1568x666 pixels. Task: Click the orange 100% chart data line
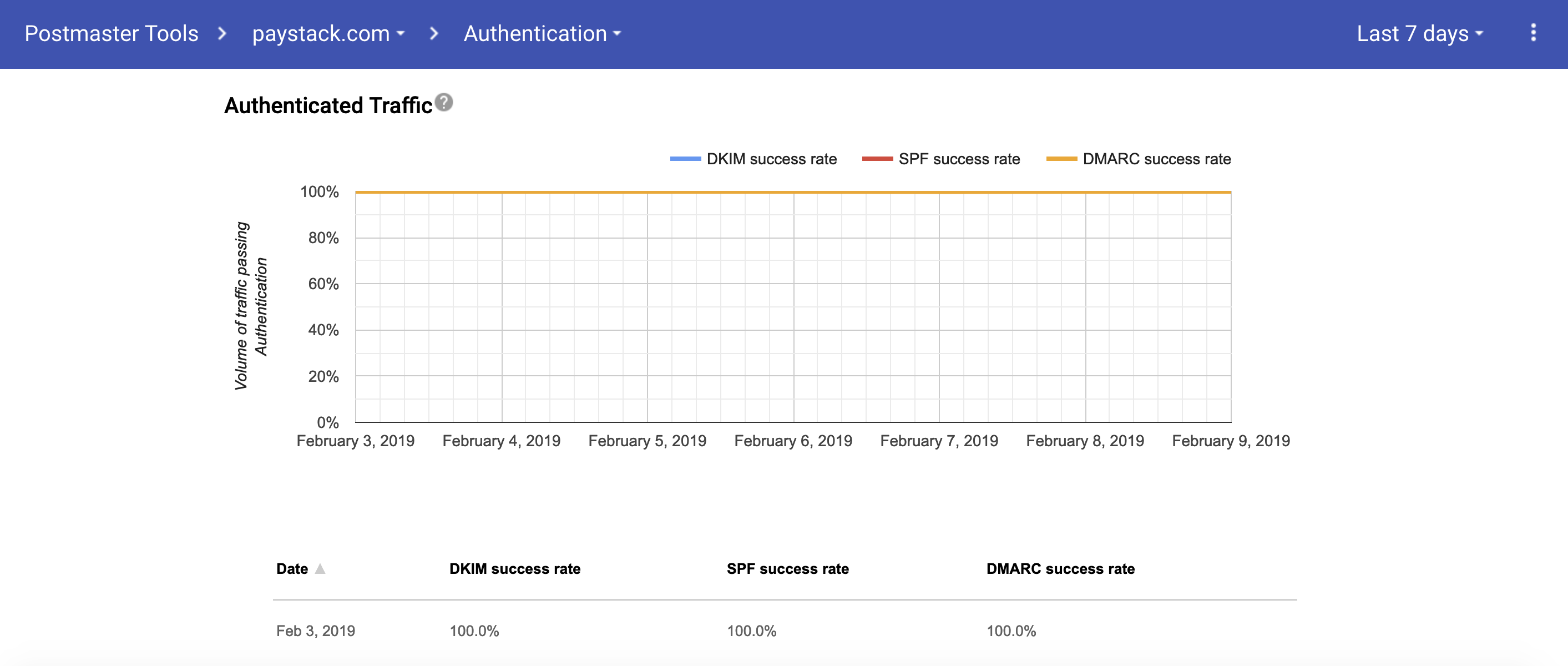793,193
